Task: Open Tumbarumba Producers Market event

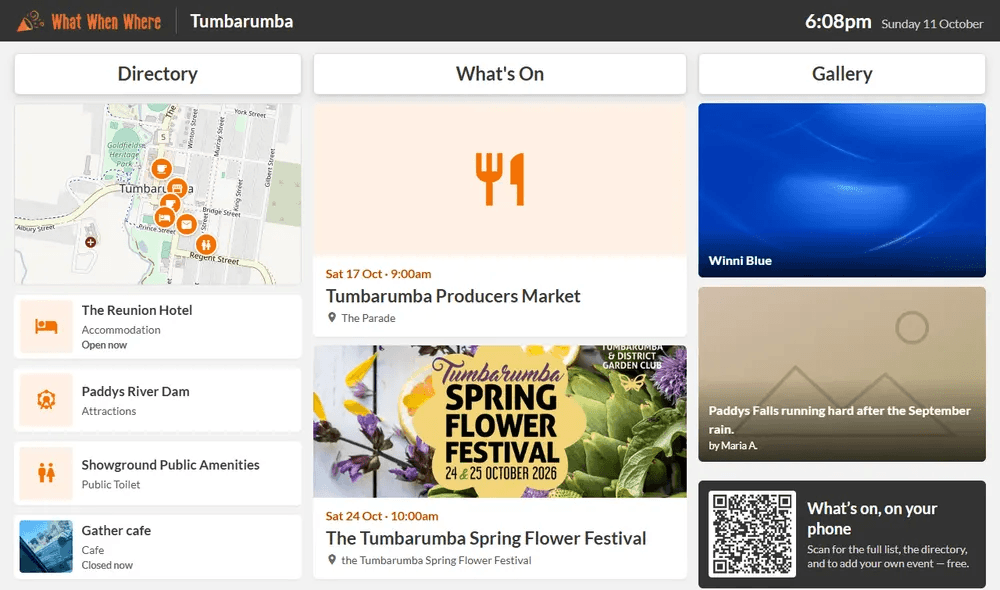Action: pos(500,220)
